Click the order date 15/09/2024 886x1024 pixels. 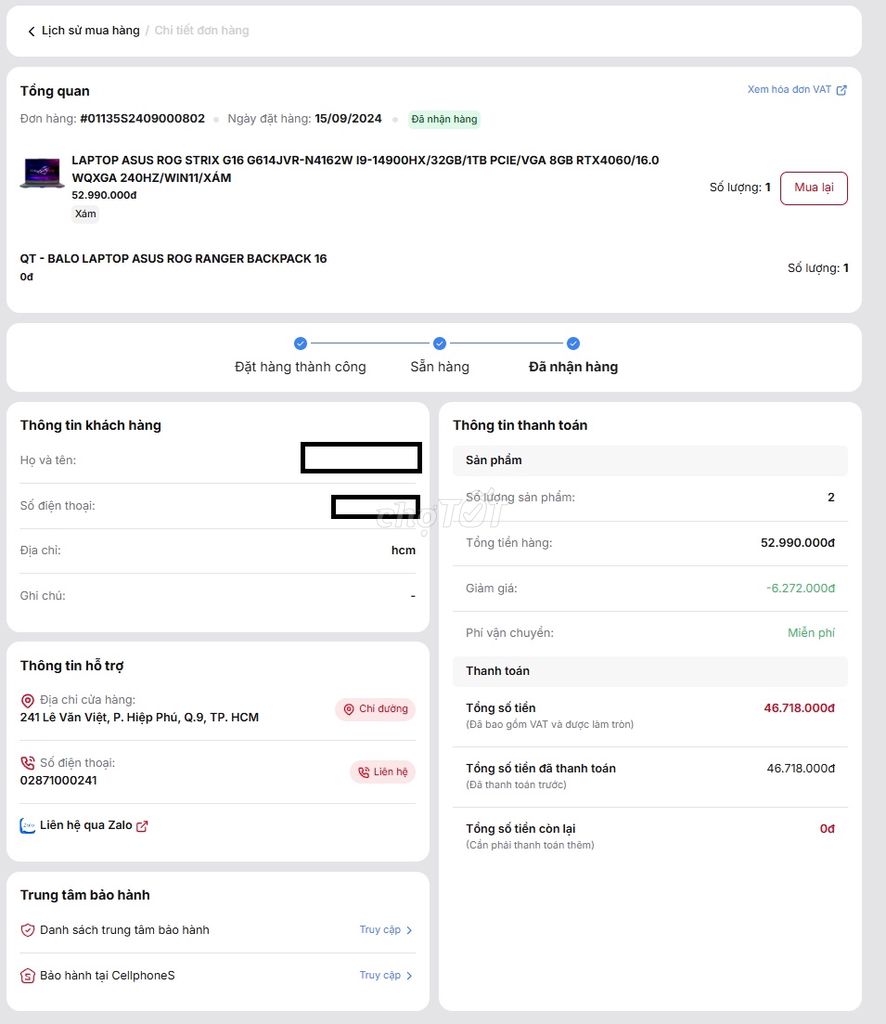pyautogui.click(x=348, y=118)
